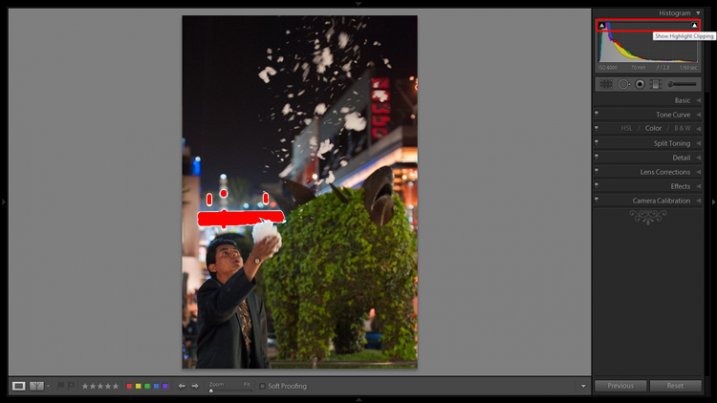The image size is (717, 403).
Task: Switch to Before/After comparison view
Action: tap(37, 386)
